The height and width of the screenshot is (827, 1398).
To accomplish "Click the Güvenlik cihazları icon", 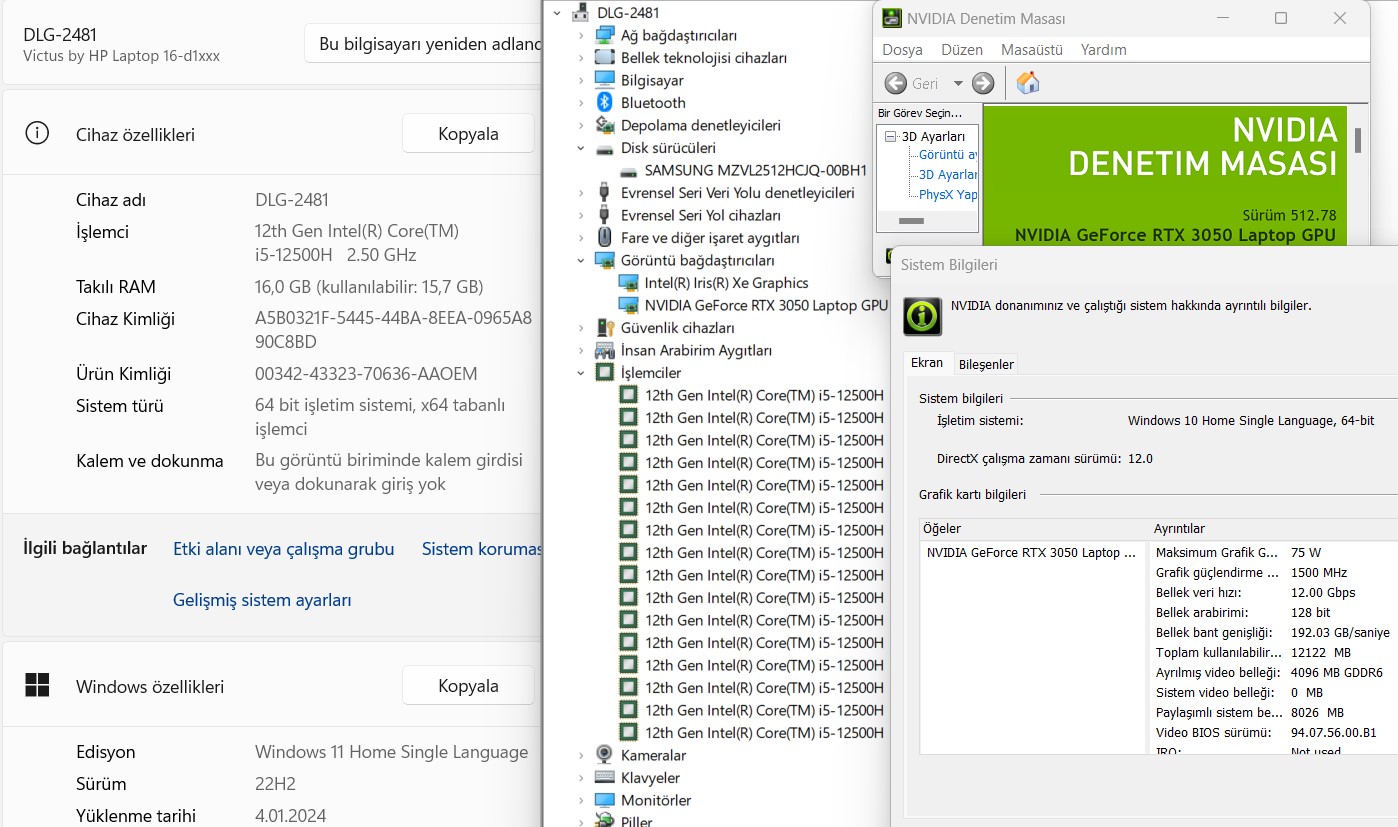I will click(604, 328).
